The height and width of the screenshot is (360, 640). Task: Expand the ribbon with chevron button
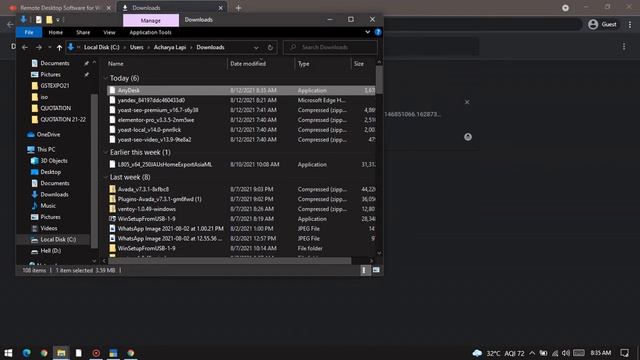[367, 32]
